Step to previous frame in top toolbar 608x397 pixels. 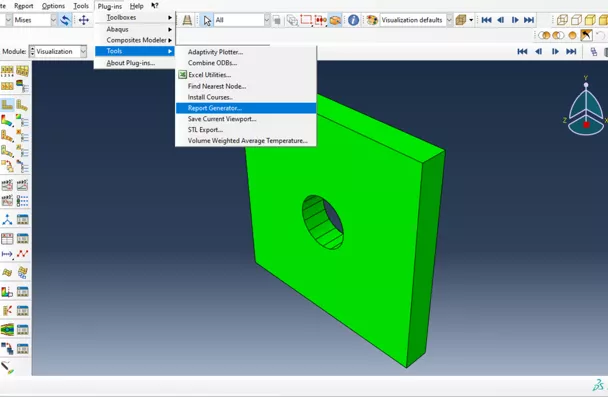(x=501, y=20)
